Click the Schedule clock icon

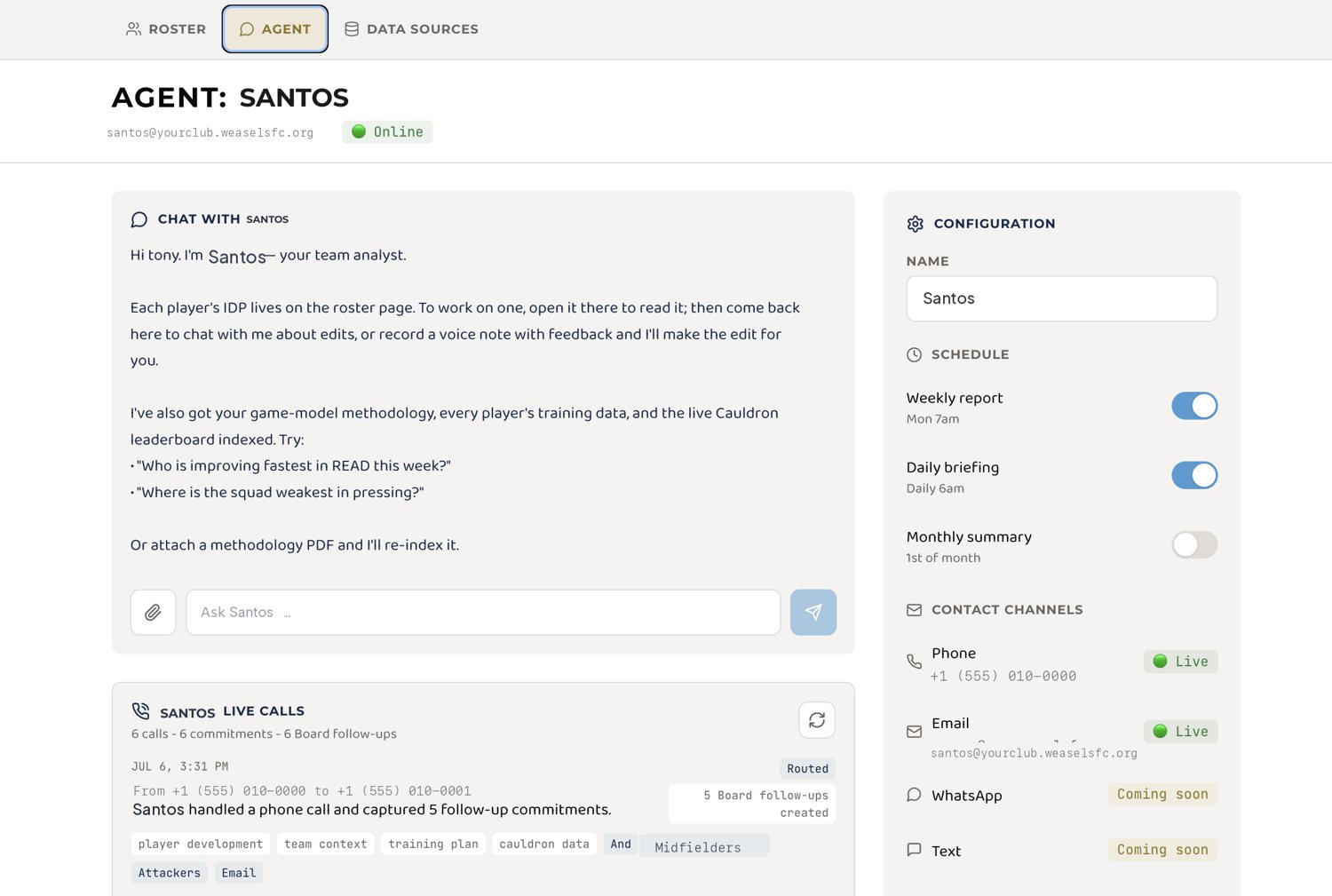(915, 354)
